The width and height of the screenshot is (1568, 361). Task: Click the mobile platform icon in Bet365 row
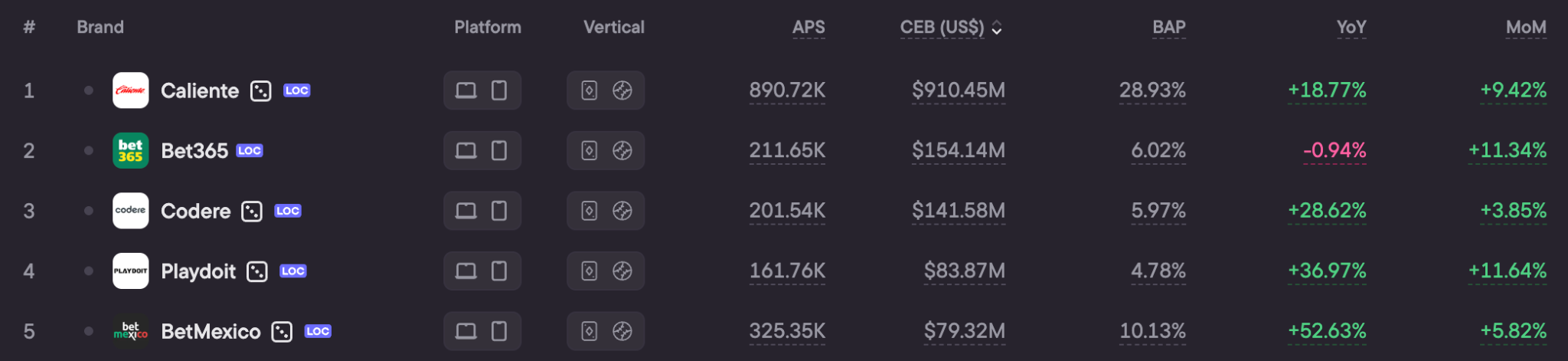(499, 150)
